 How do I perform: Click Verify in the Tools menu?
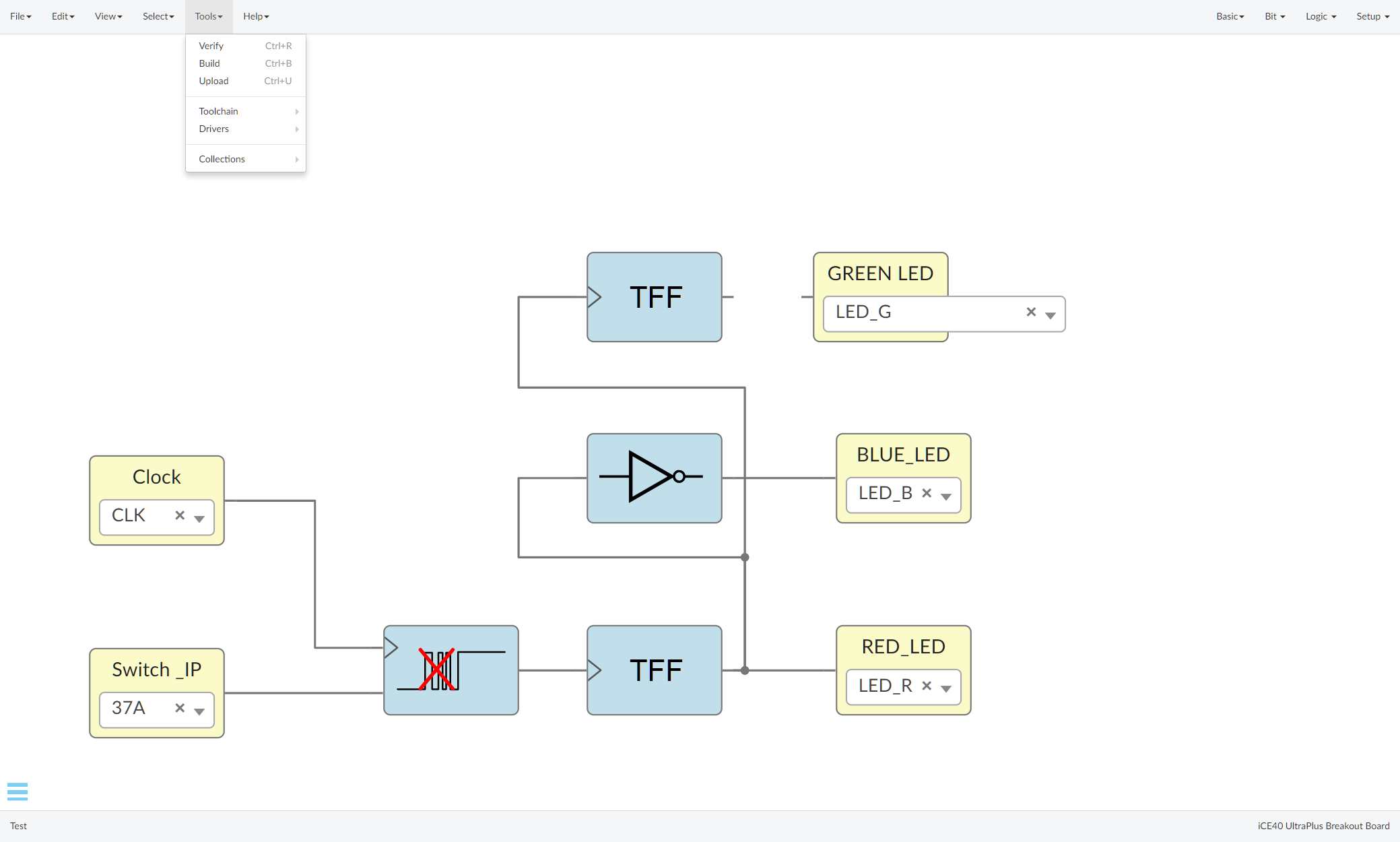point(211,46)
